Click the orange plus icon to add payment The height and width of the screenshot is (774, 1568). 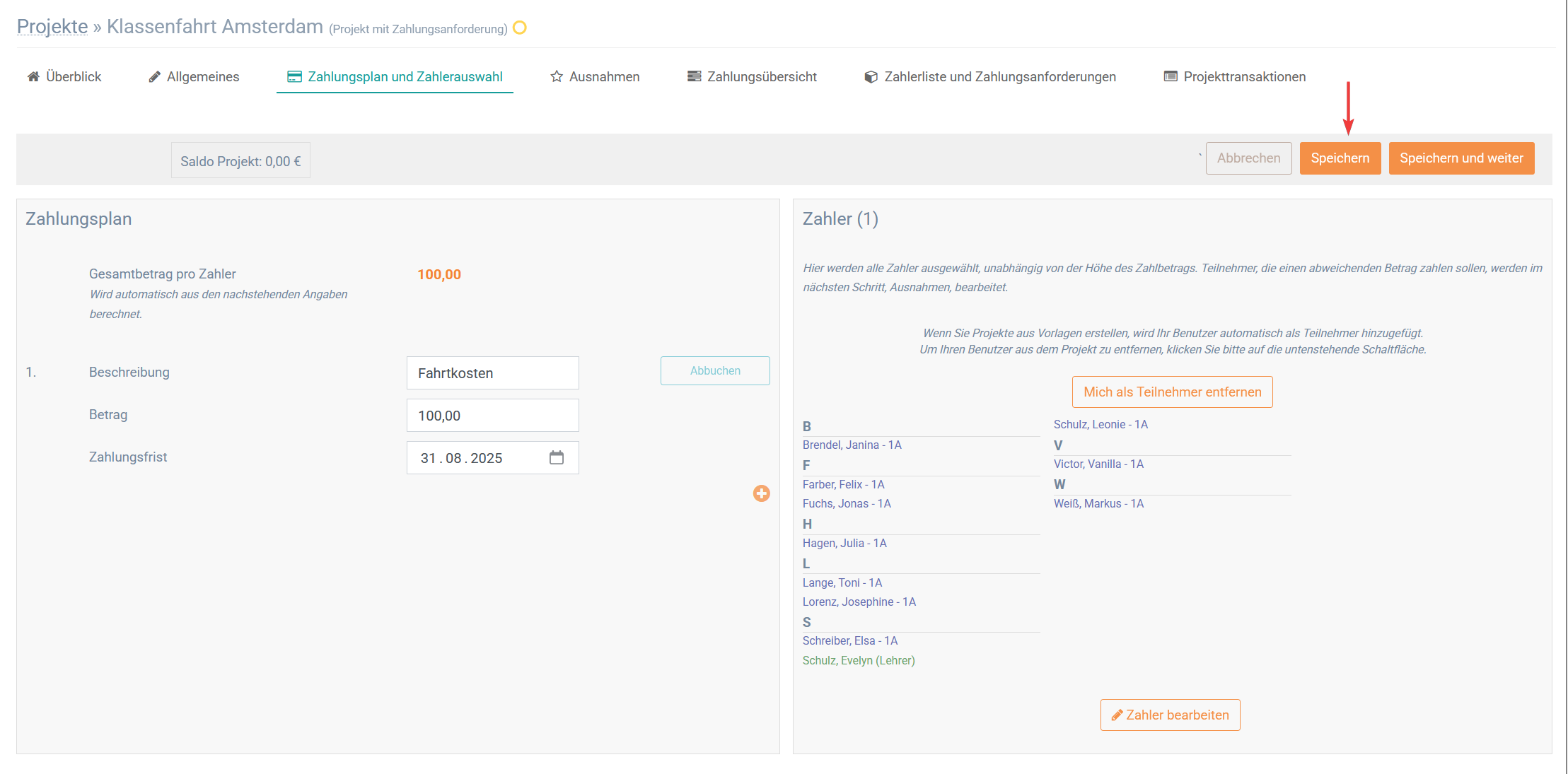coord(761,493)
